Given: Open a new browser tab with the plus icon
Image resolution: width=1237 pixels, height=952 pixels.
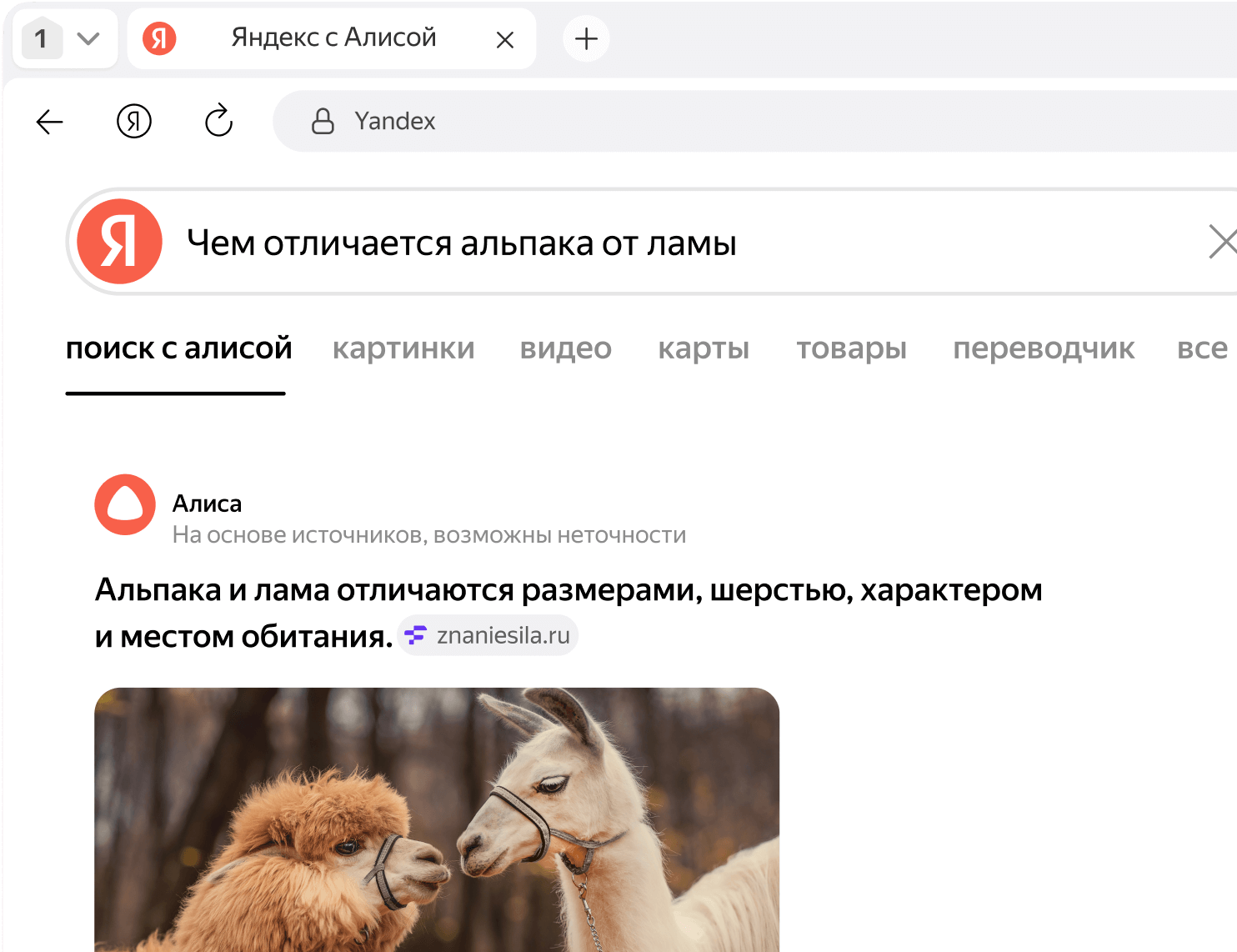Looking at the screenshot, I should 586,38.
